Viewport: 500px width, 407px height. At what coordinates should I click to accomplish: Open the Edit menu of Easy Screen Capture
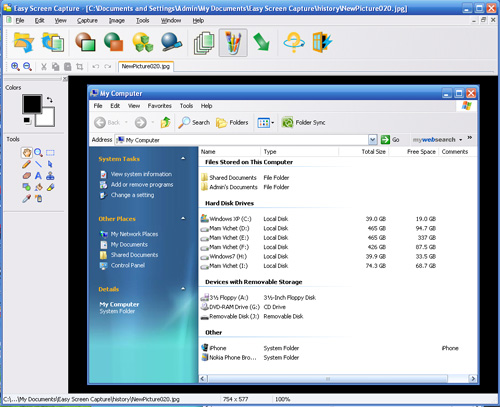point(39,20)
